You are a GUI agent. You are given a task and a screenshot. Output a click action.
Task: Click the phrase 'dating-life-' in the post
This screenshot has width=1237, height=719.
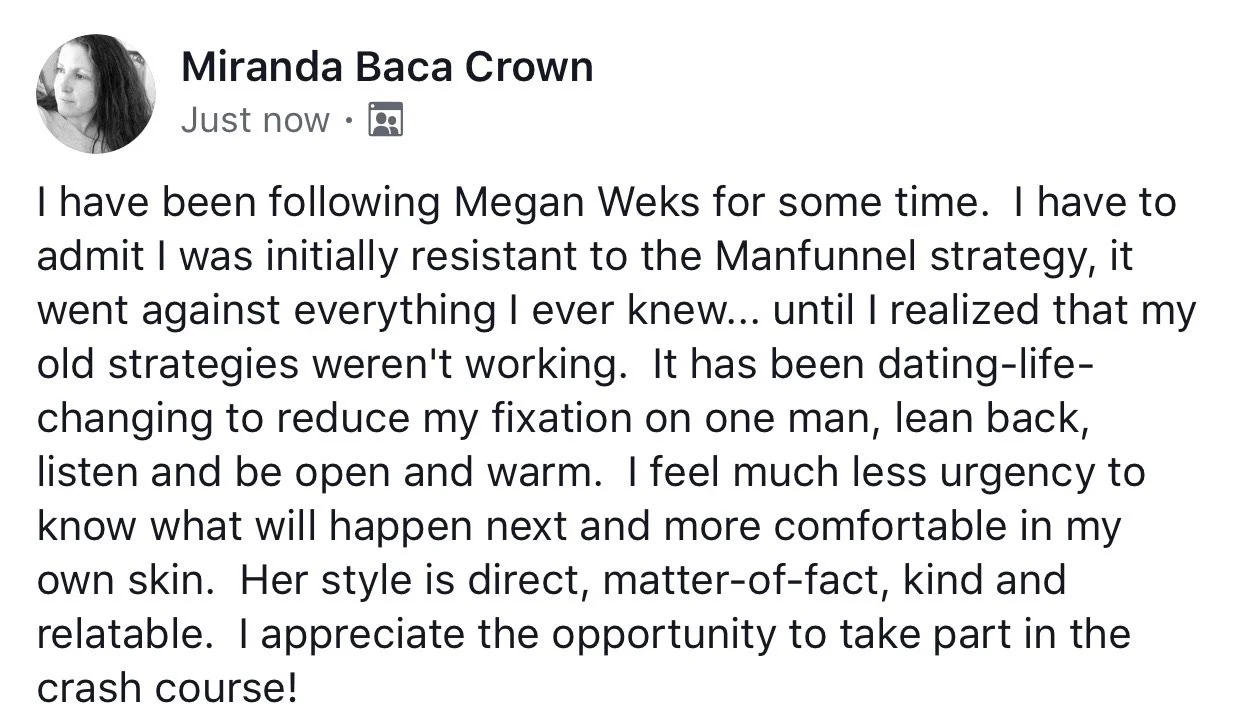[x=987, y=365]
